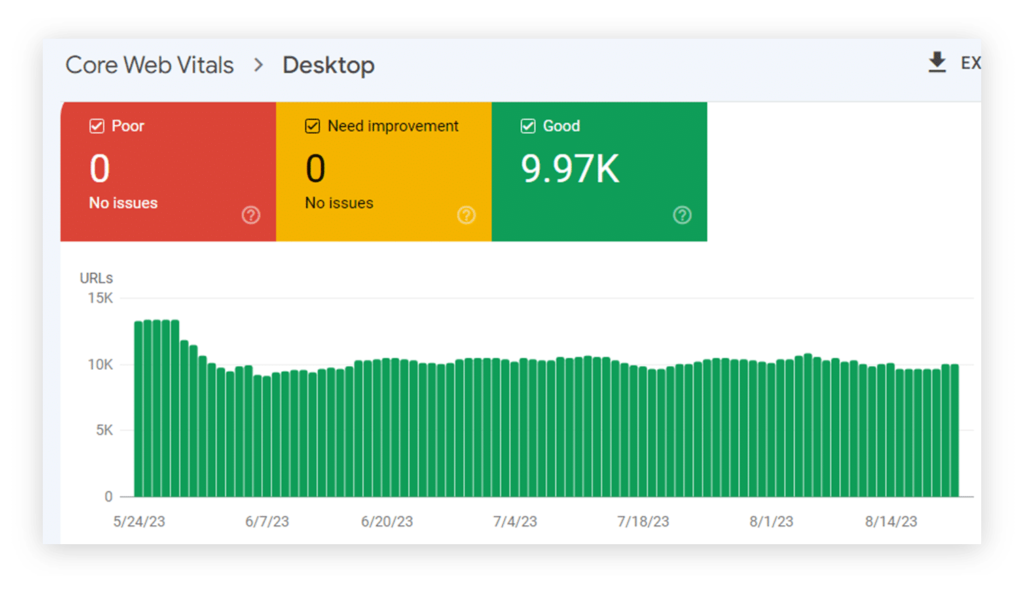
Task: Click the partially visible Export text button
Action: [x=969, y=63]
